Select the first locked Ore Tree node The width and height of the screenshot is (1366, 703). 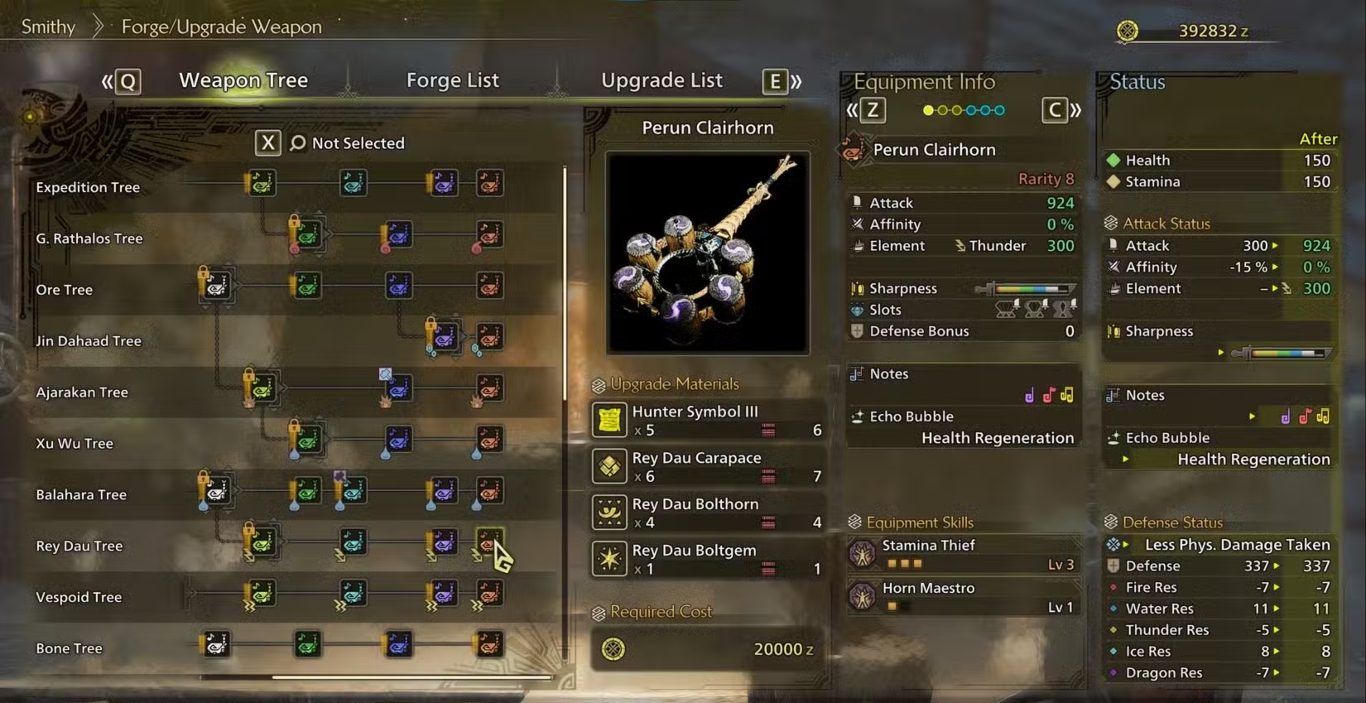click(217, 286)
